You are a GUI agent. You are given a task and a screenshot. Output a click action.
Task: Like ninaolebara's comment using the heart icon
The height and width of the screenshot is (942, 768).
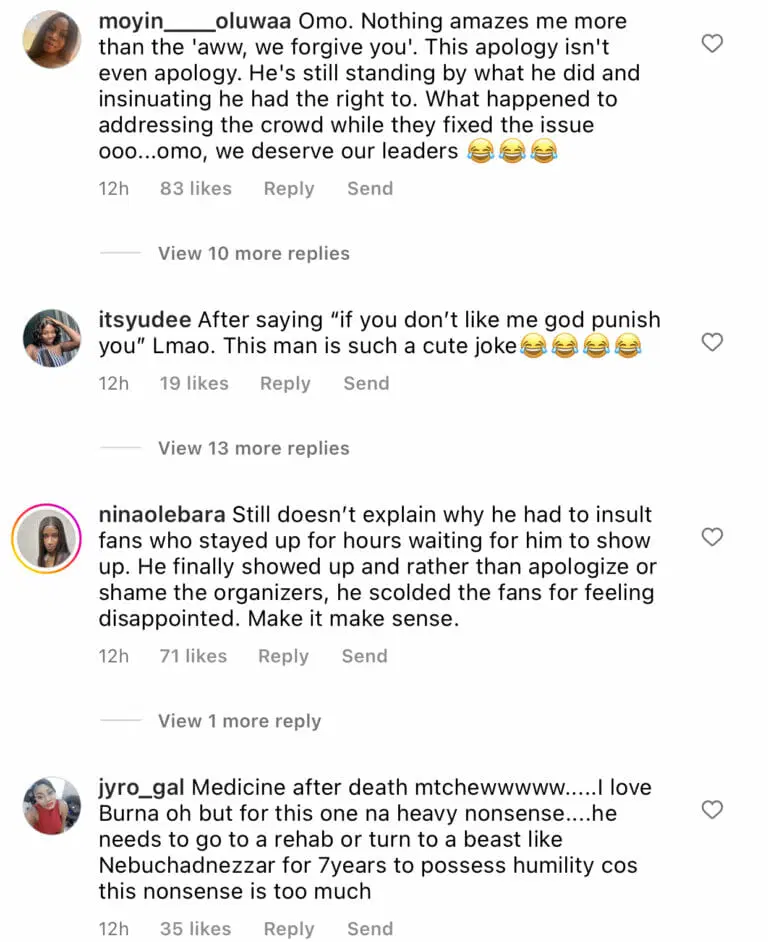(711, 538)
